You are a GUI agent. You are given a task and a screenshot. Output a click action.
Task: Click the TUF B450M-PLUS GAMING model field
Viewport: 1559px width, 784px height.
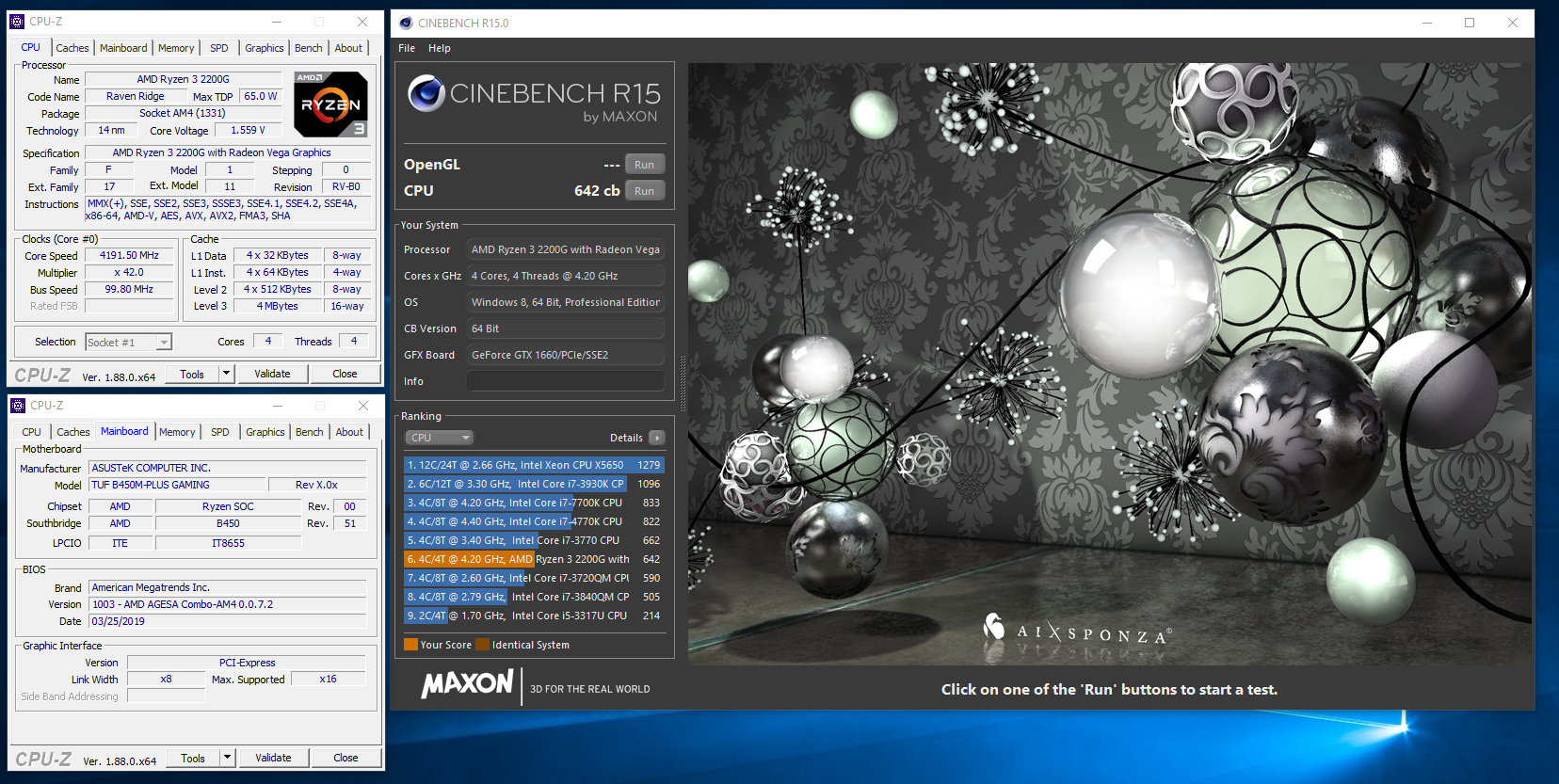[177, 485]
